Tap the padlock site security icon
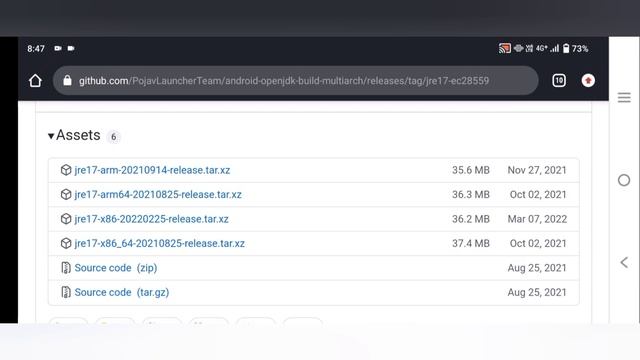Viewport: 640px width, 360px height. click(67, 80)
